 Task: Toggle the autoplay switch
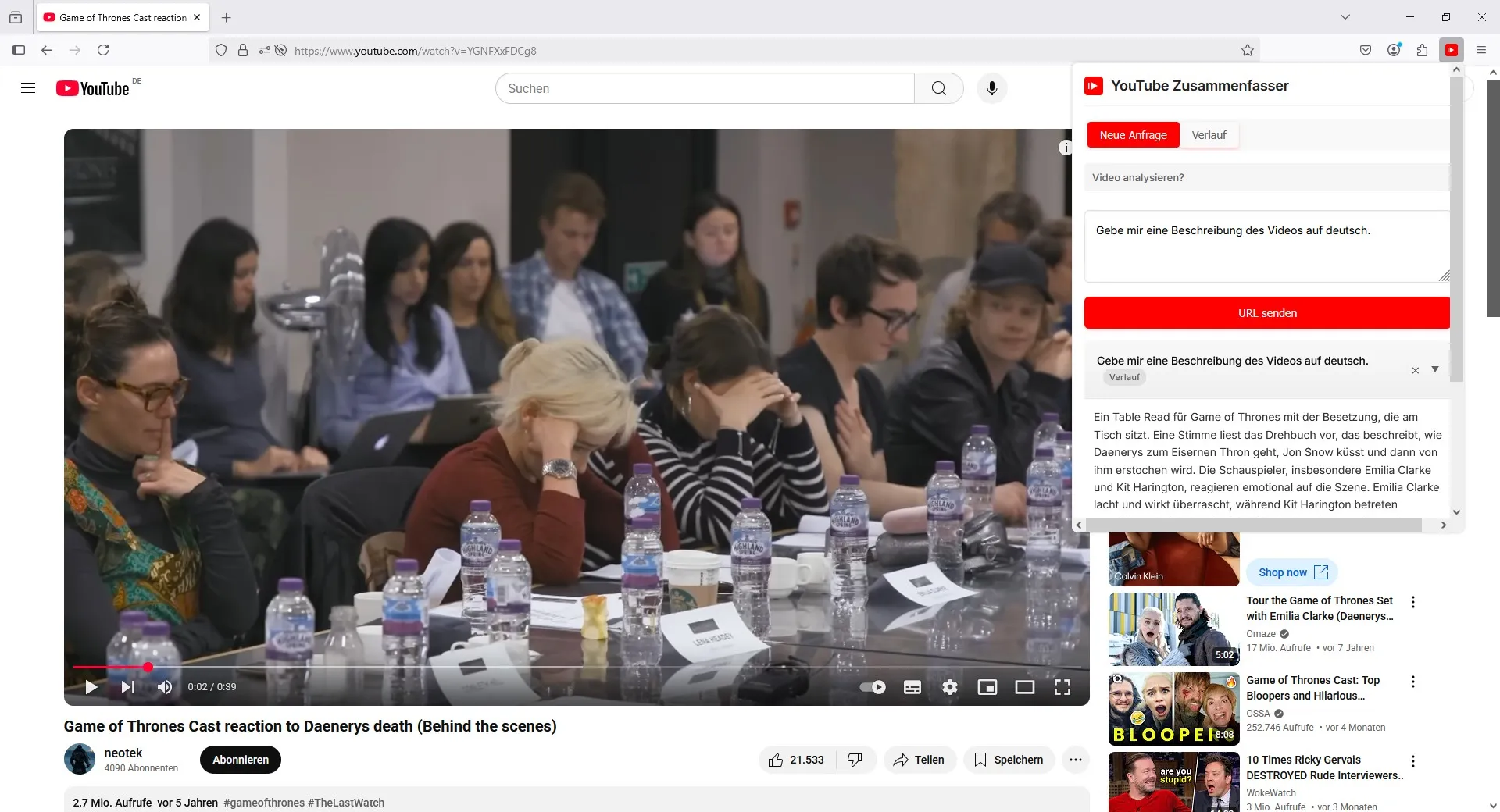873,687
